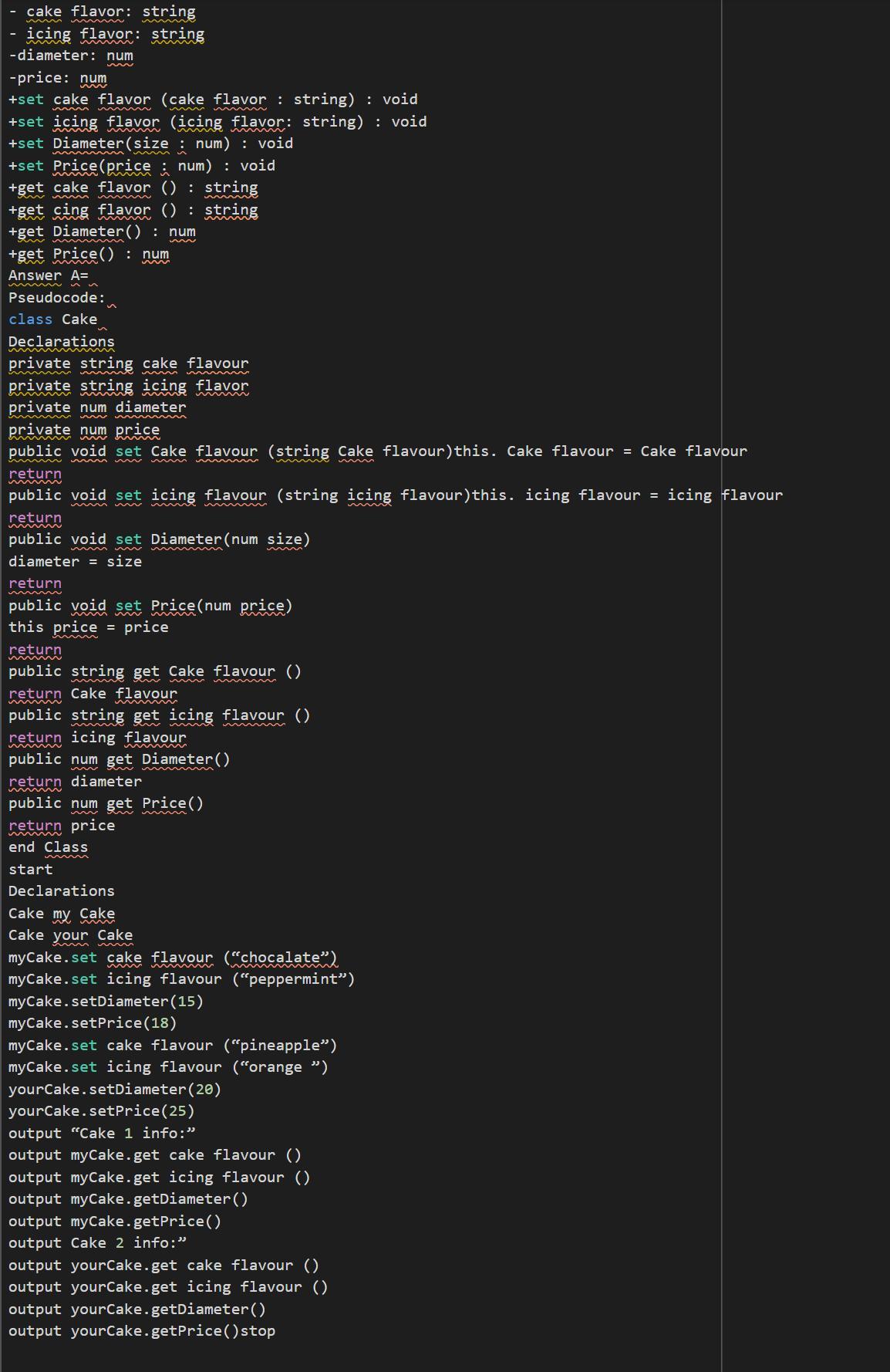Click 'output myCake.getPrice()'
This screenshot has height=1372, width=890.
click(115, 1222)
